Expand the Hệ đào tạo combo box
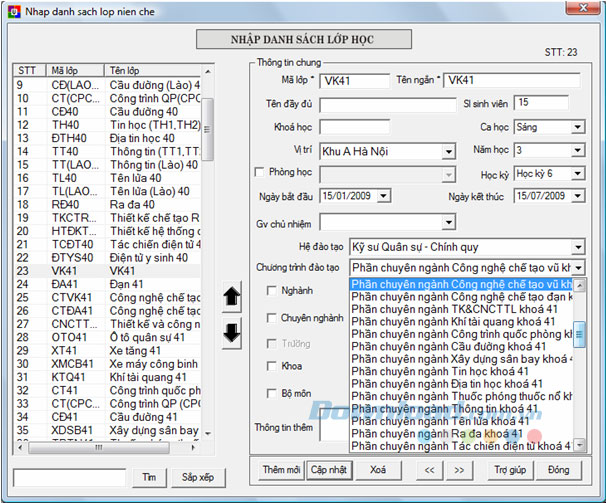 point(577,246)
